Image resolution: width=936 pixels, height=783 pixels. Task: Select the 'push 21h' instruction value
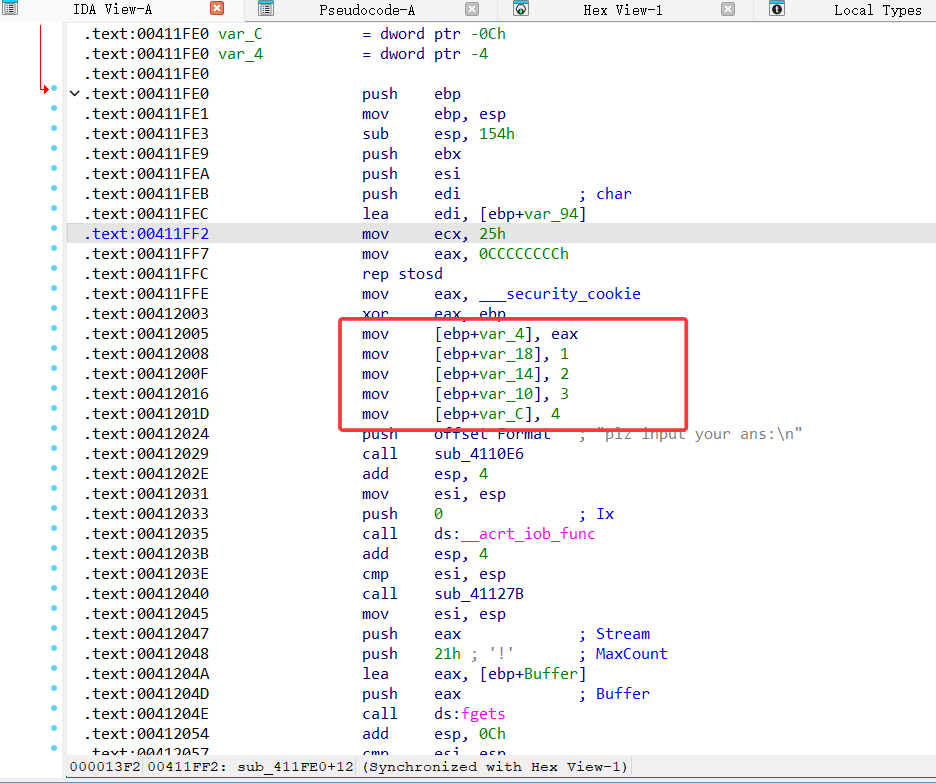pos(447,654)
